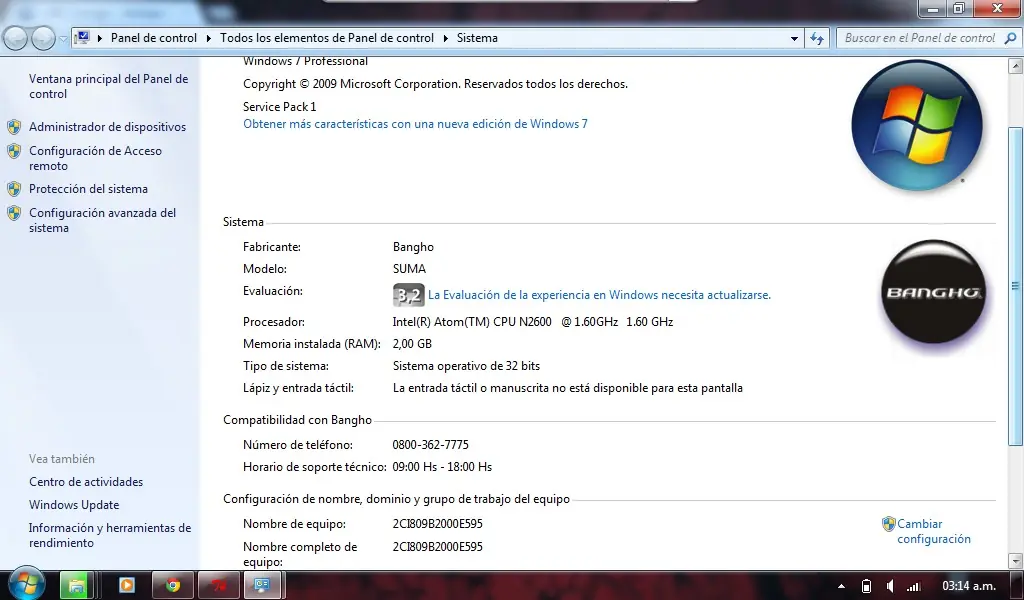Image resolution: width=1024 pixels, height=600 pixels.
Task: Click the volume speaker tray icon
Action: pyautogui.click(x=889, y=586)
